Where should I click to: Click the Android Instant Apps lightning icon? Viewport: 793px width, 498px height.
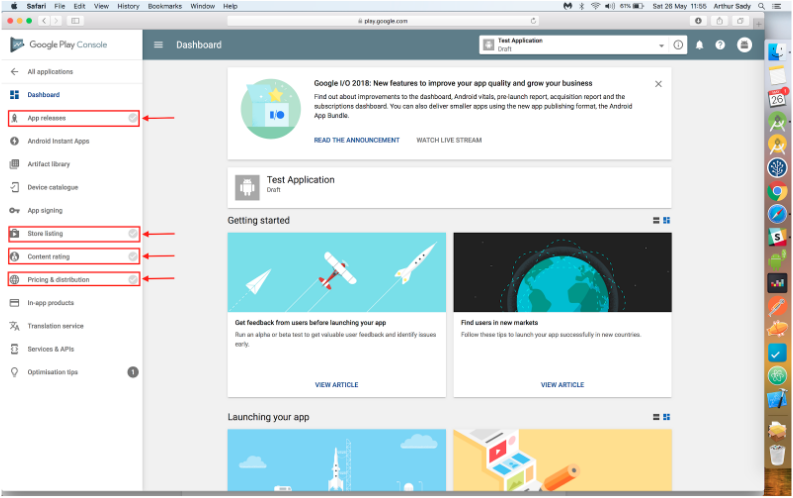click(x=14, y=141)
